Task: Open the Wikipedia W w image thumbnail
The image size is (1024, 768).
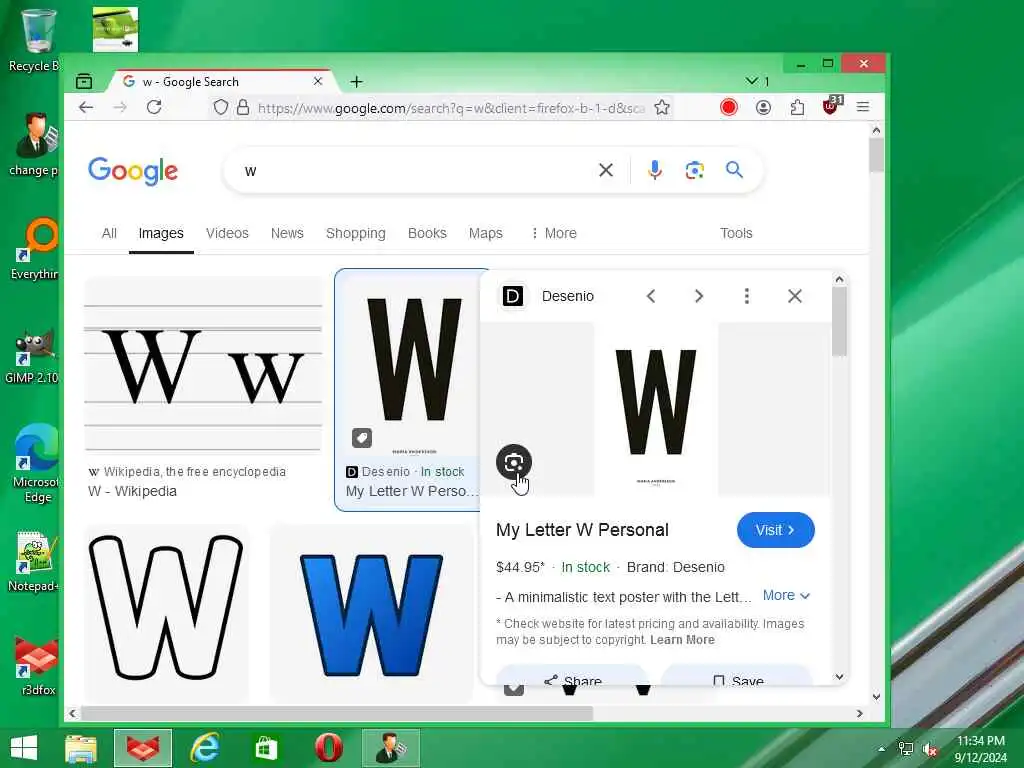Action: [x=203, y=366]
